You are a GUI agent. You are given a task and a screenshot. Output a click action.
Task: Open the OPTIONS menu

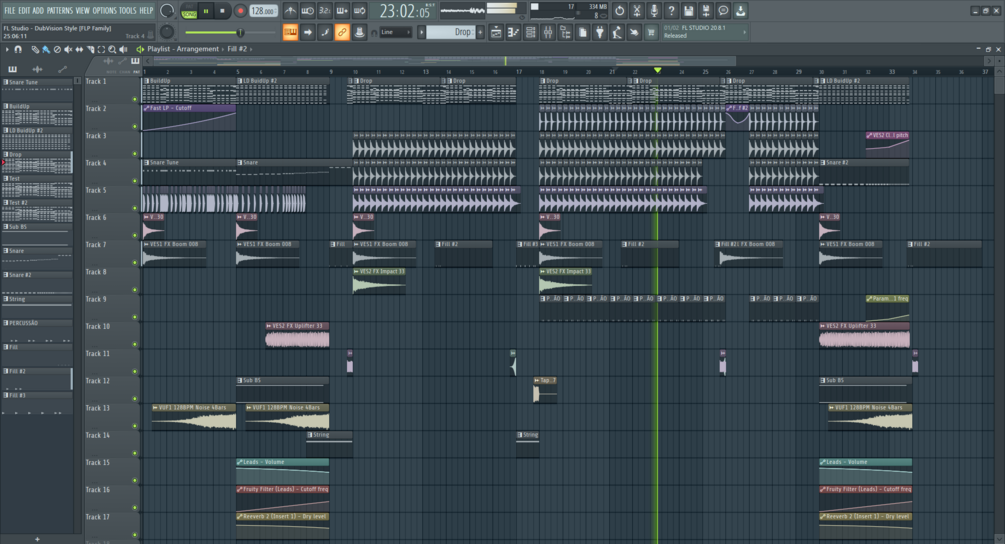(104, 10)
